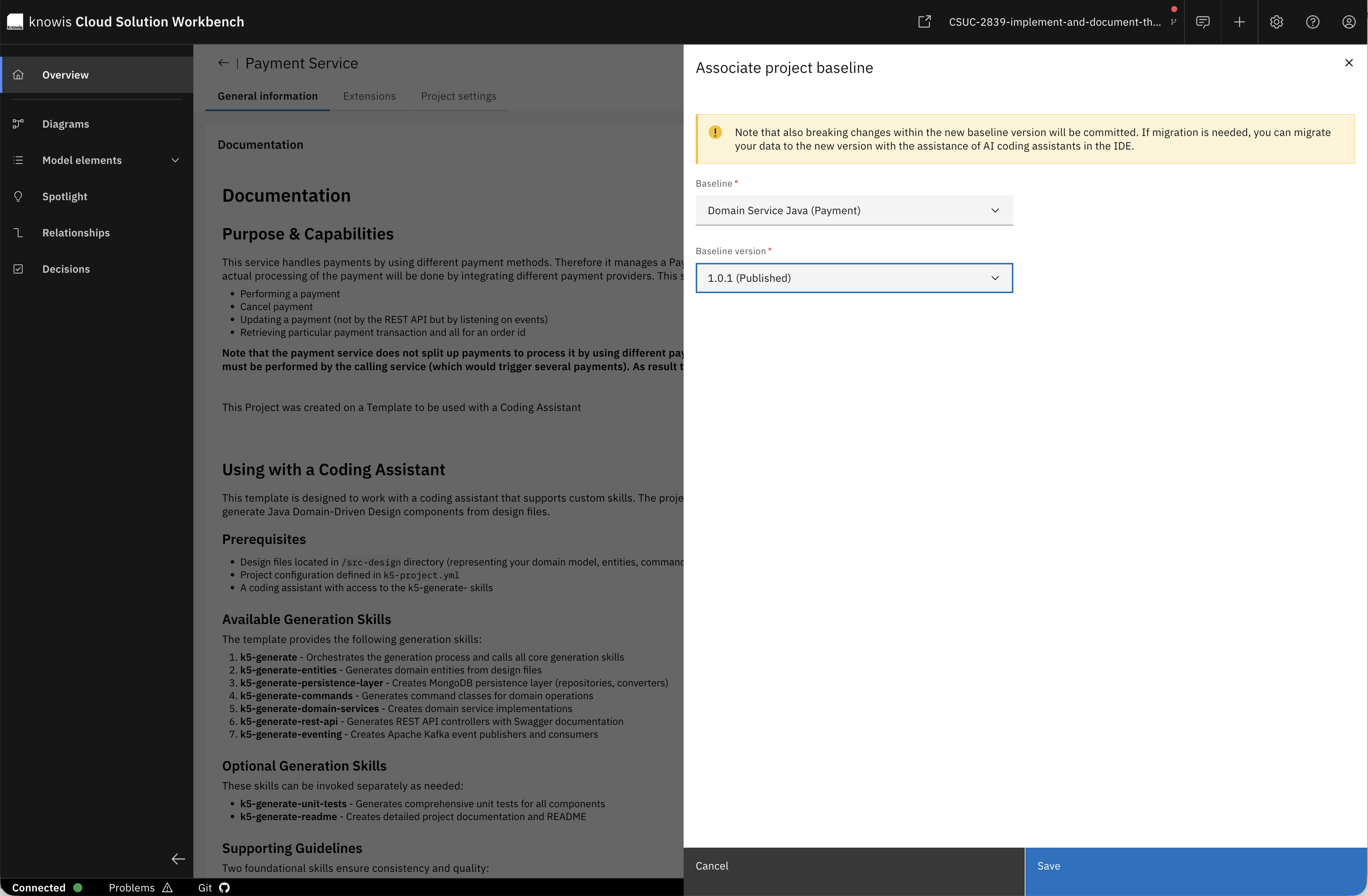
Task: Click the Problems warning triangle icon
Action: [x=167, y=887]
